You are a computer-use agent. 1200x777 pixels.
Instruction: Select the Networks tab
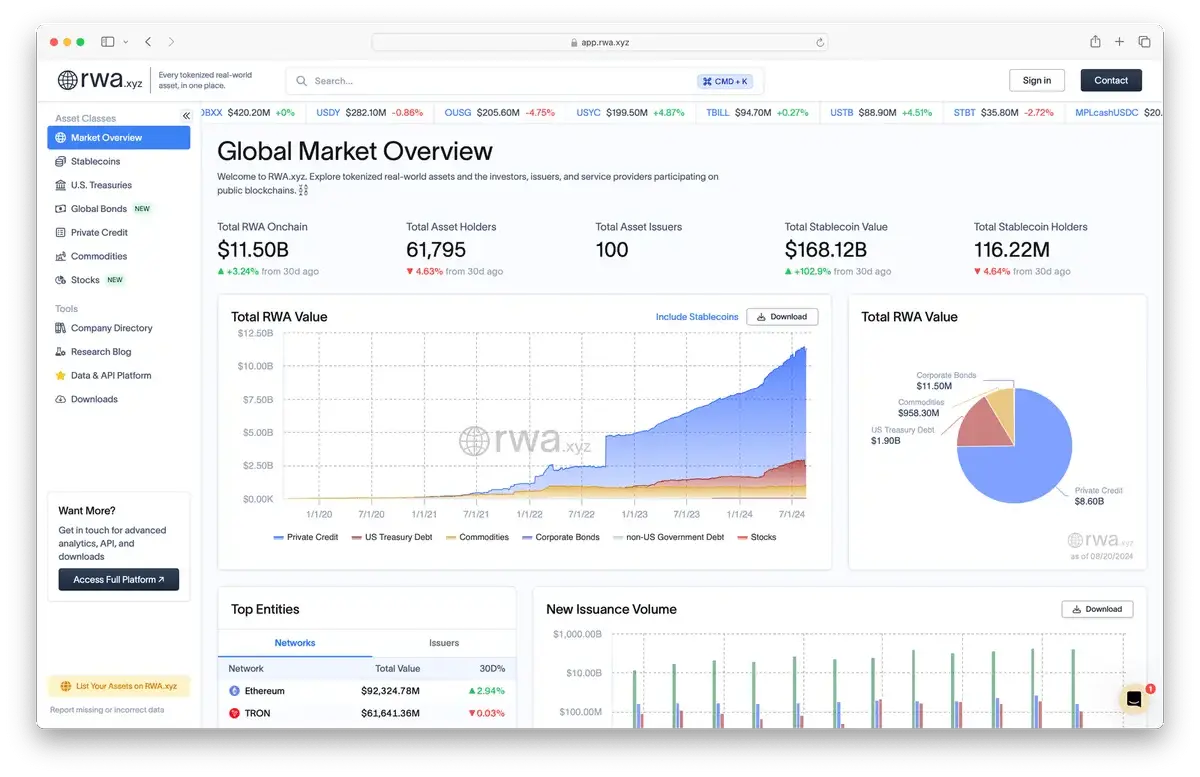[x=295, y=643]
